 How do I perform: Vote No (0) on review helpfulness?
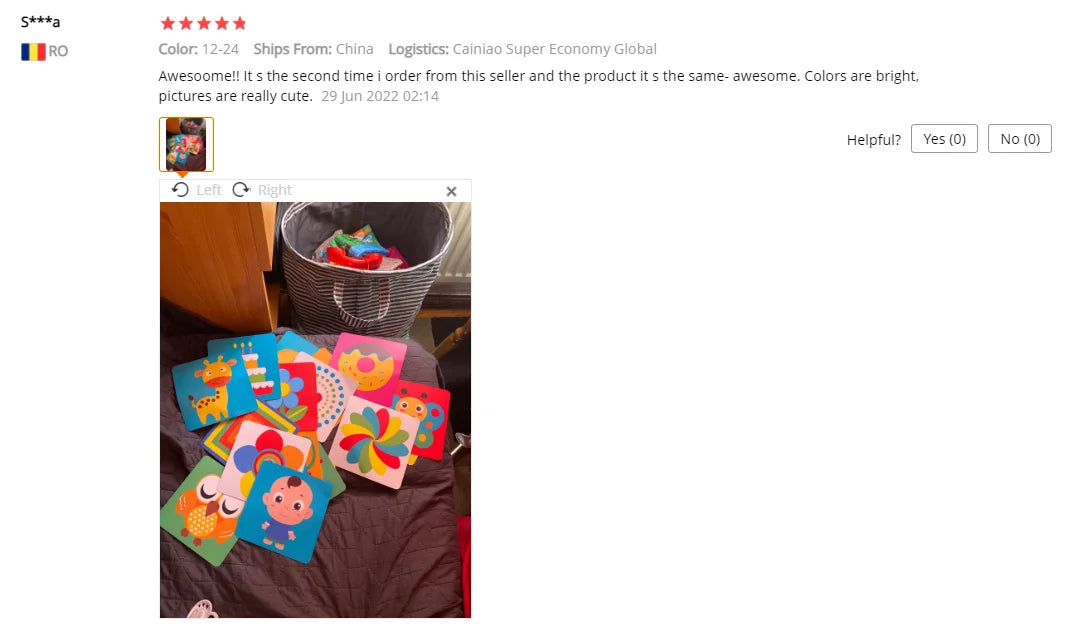click(x=1020, y=138)
